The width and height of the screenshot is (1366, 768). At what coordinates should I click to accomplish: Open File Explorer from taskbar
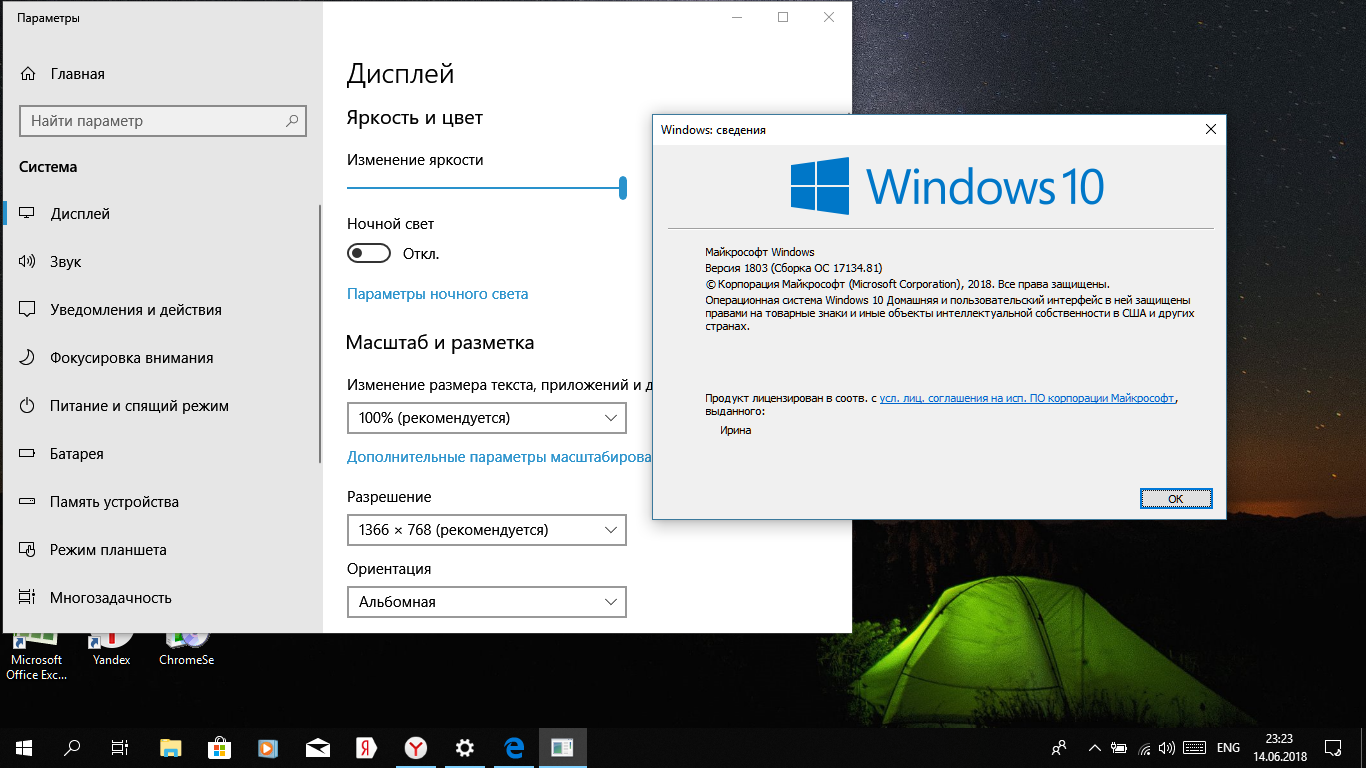tap(171, 747)
